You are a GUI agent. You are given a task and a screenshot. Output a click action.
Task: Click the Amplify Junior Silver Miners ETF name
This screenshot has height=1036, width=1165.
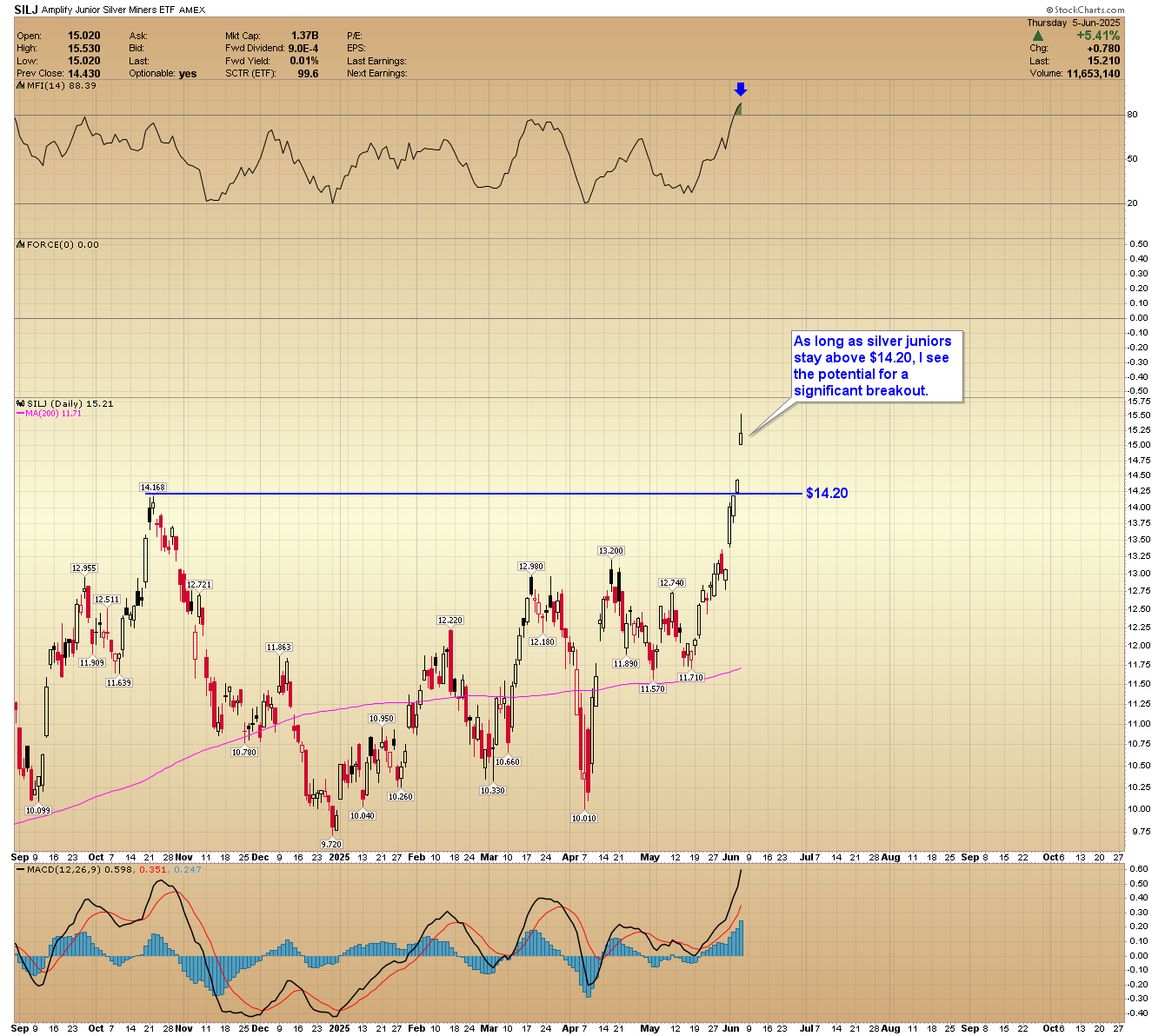pyautogui.click(x=109, y=10)
